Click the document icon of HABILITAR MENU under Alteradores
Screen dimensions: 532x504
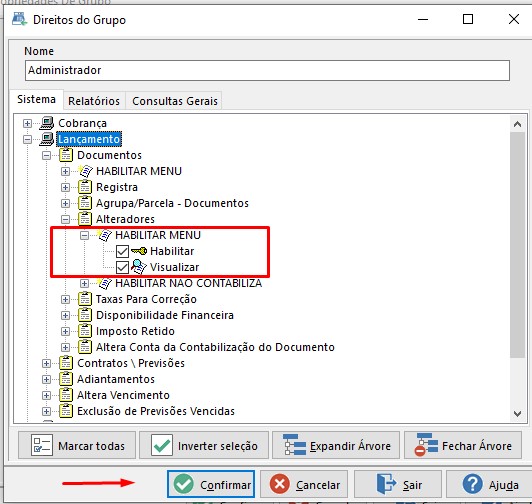click(x=104, y=235)
